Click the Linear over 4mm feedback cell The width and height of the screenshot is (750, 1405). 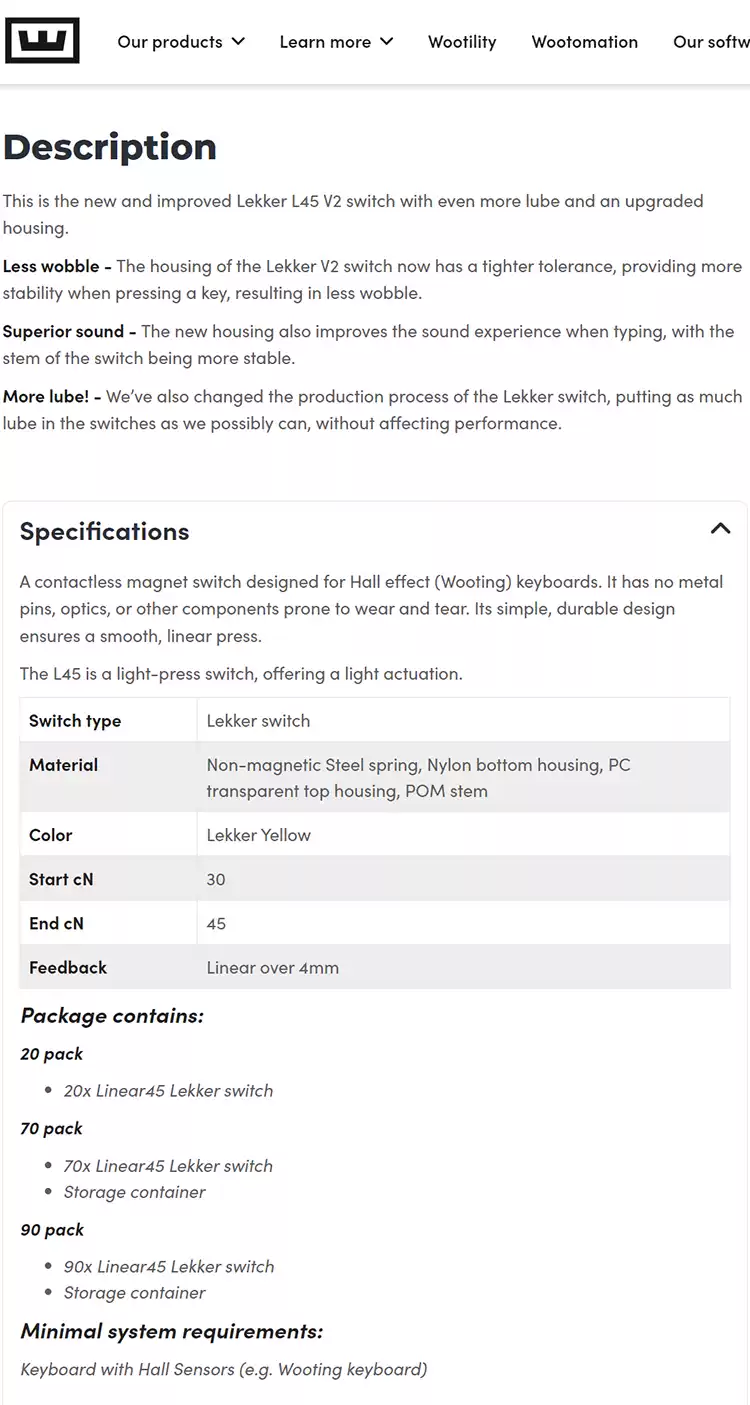[272, 967]
